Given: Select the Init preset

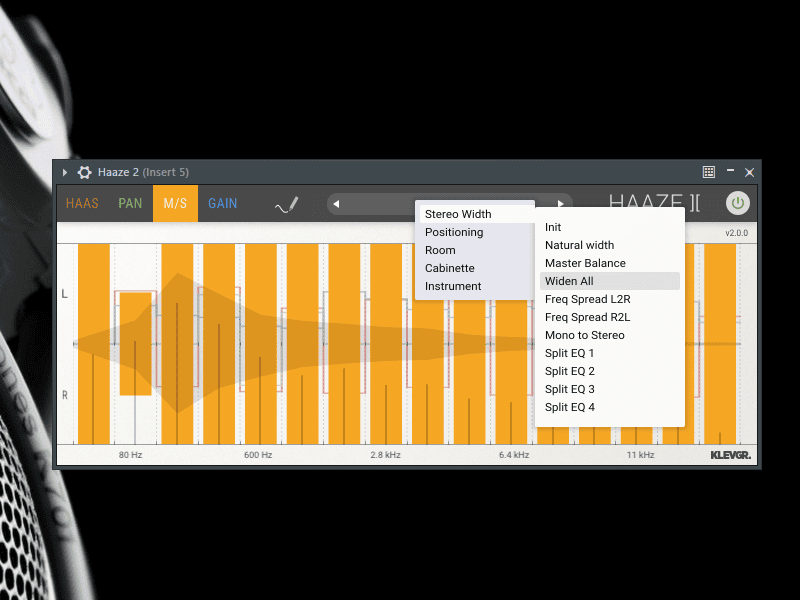Looking at the screenshot, I should [553, 227].
